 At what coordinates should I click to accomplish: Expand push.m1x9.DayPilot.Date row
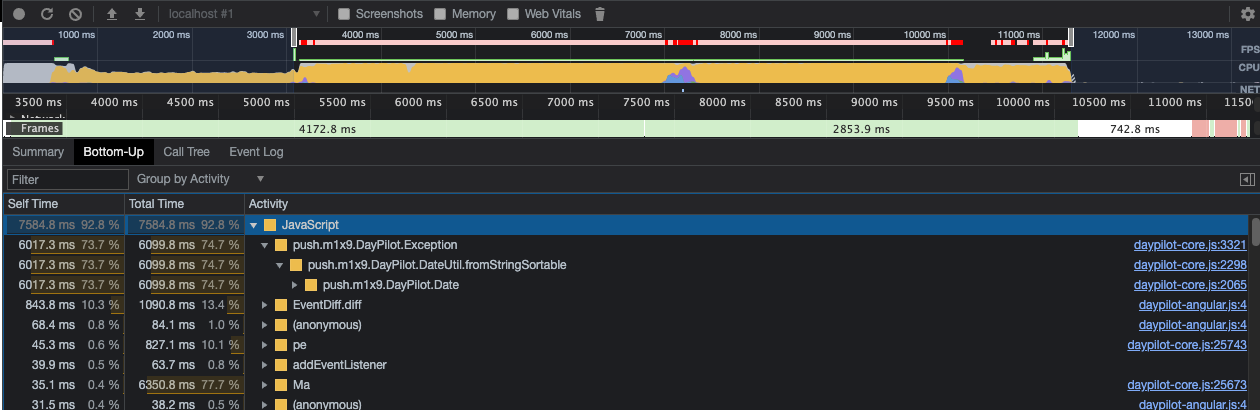click(x=295, y=285)
